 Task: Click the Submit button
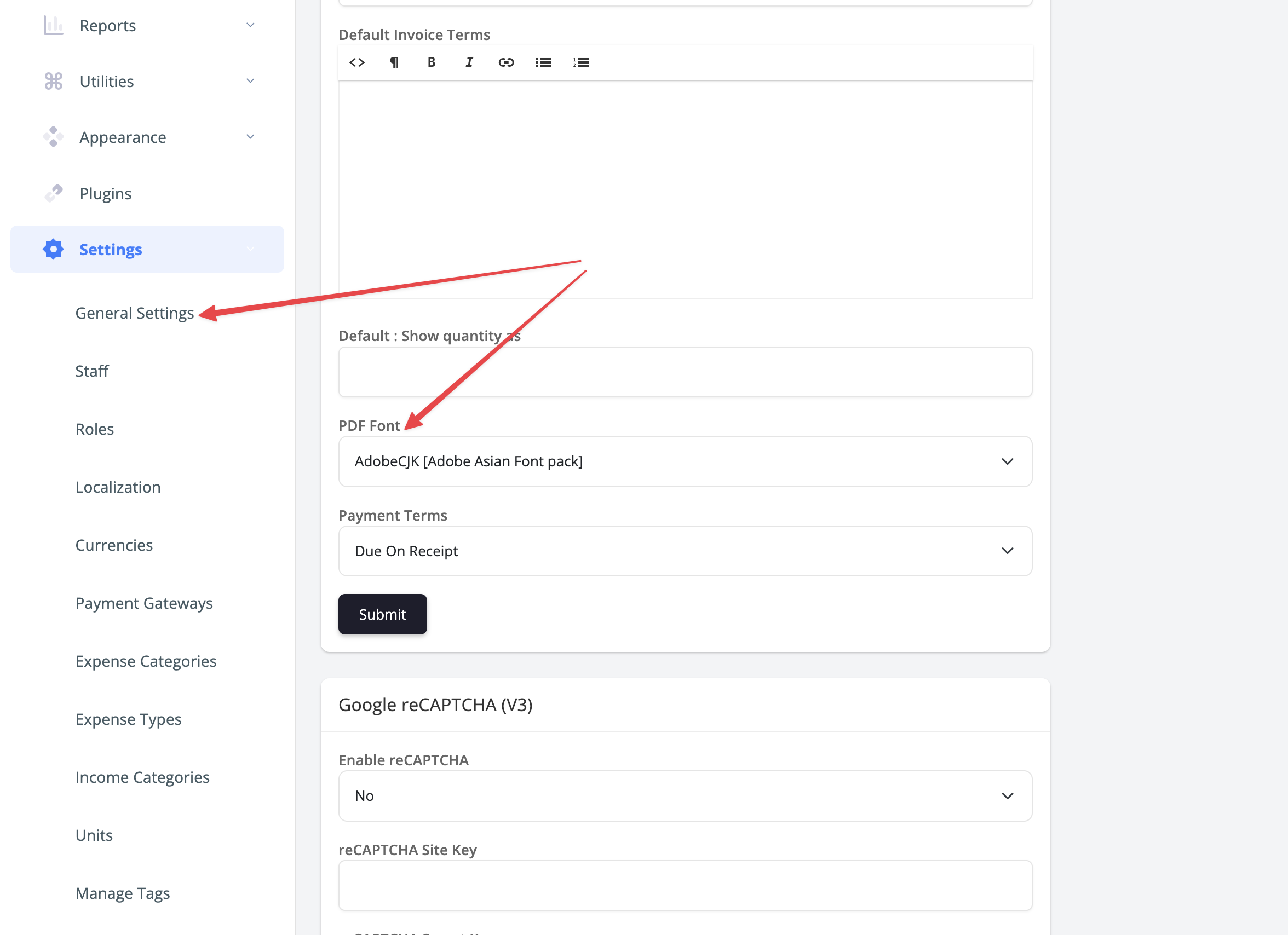[x=382, y=614]
